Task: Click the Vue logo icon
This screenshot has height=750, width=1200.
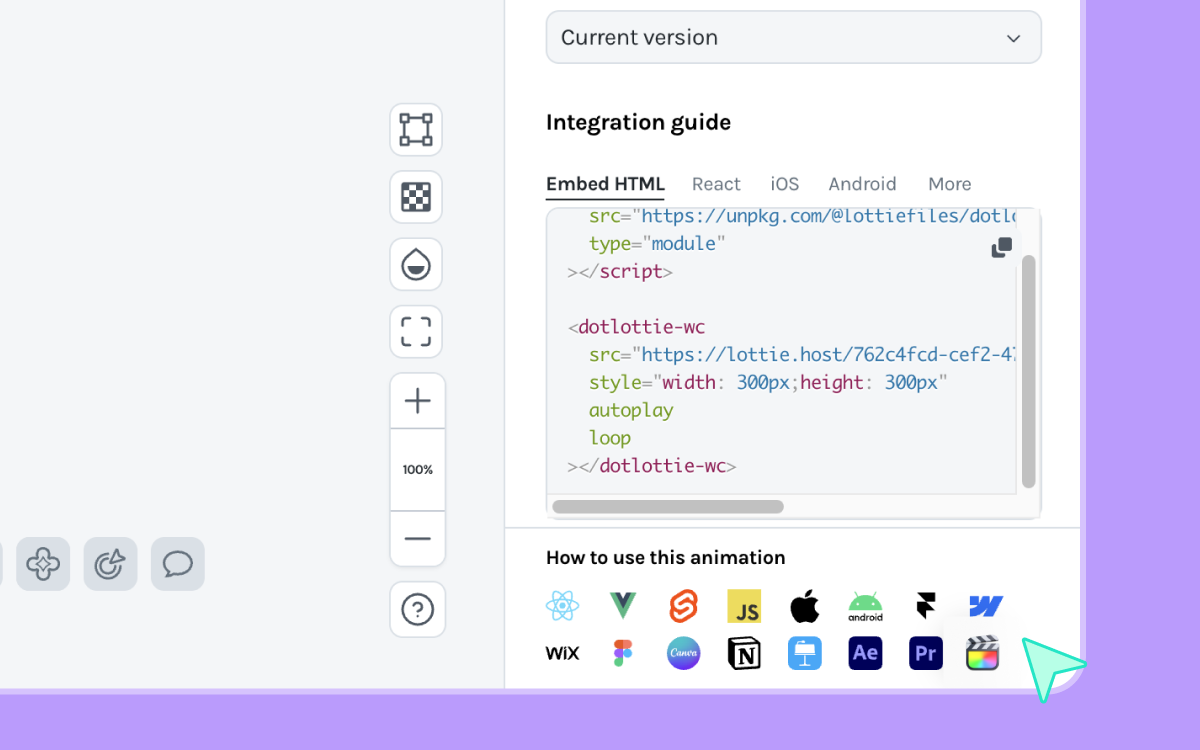Action: (623, 605)
